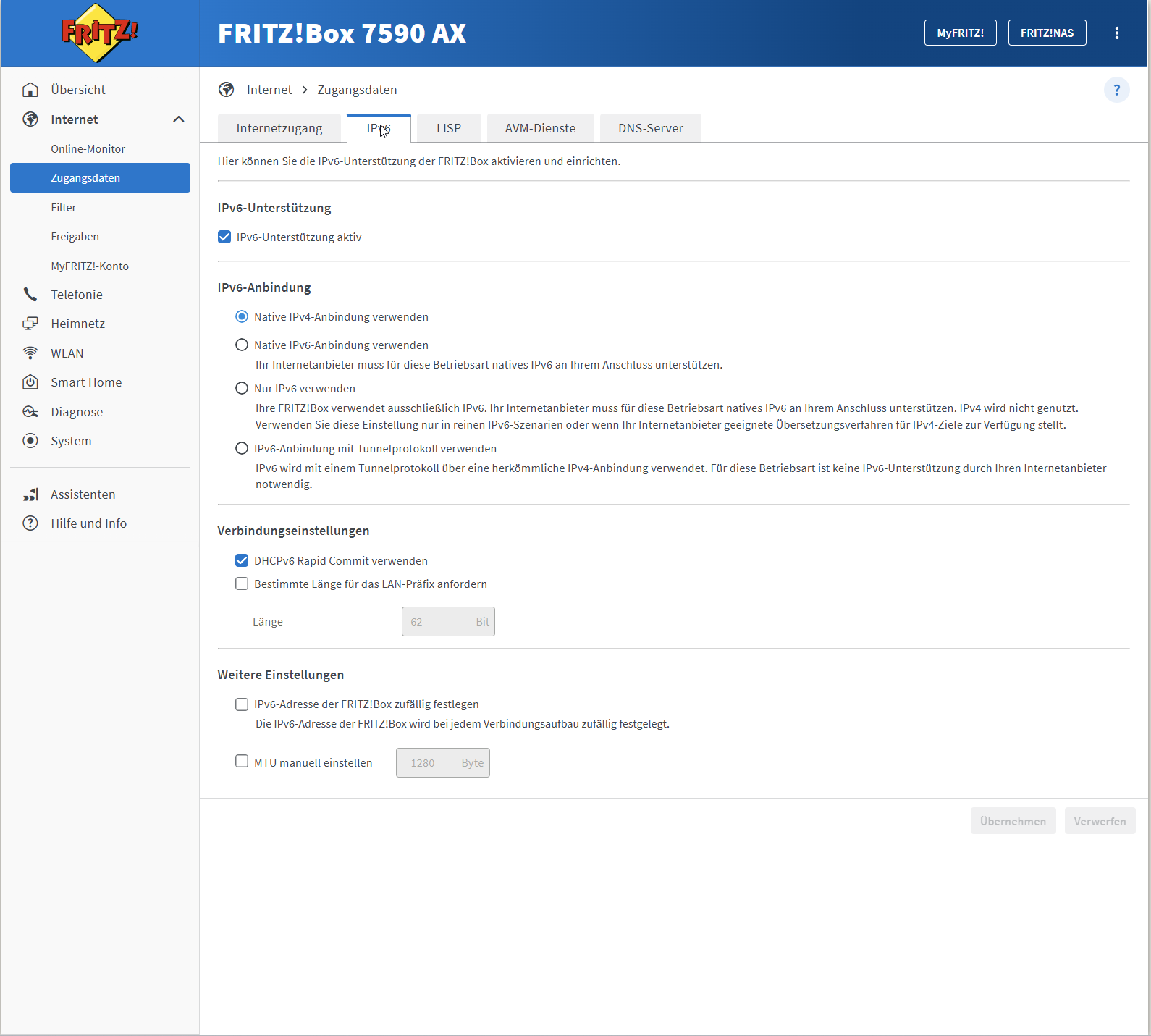Viewport: 1151px width, 1036px height.
Task: Click the Internet breadcrumb link
Action: pos(269,90)
